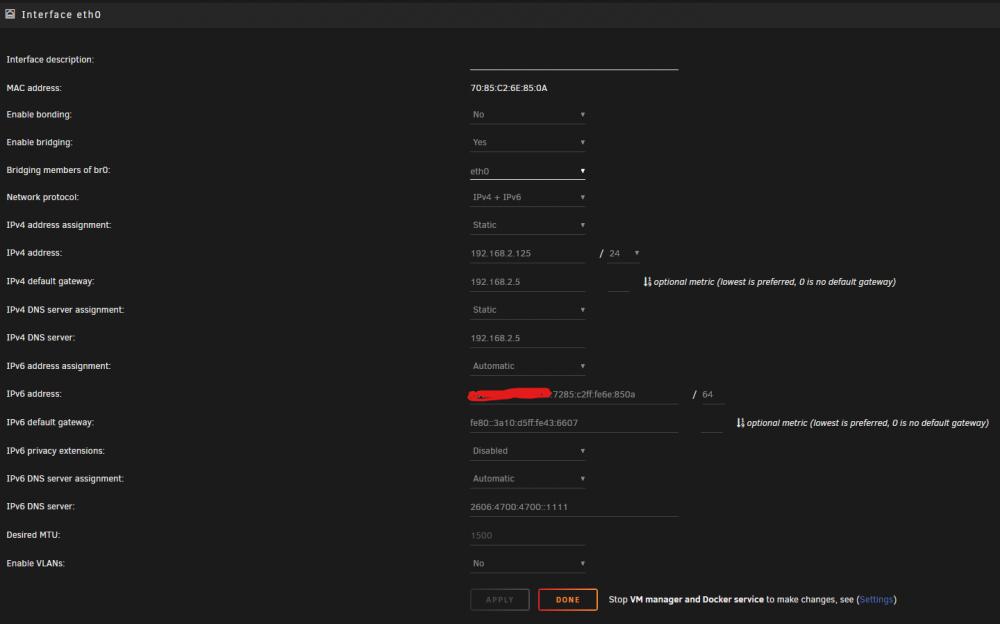Click the IPv4 default gateway label

coord(50,281)
